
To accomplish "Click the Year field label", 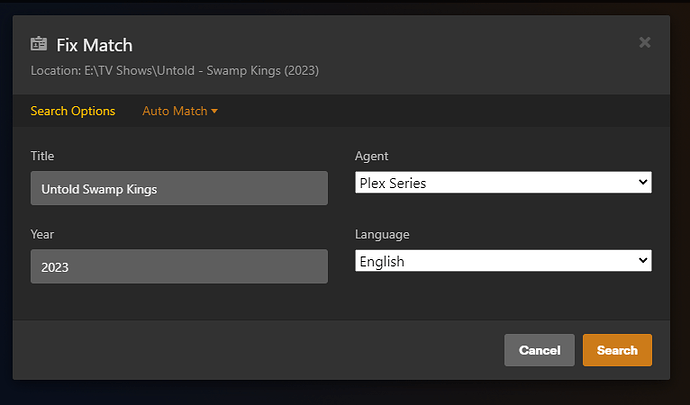I will pyautogui.click(x=43, y=234).
